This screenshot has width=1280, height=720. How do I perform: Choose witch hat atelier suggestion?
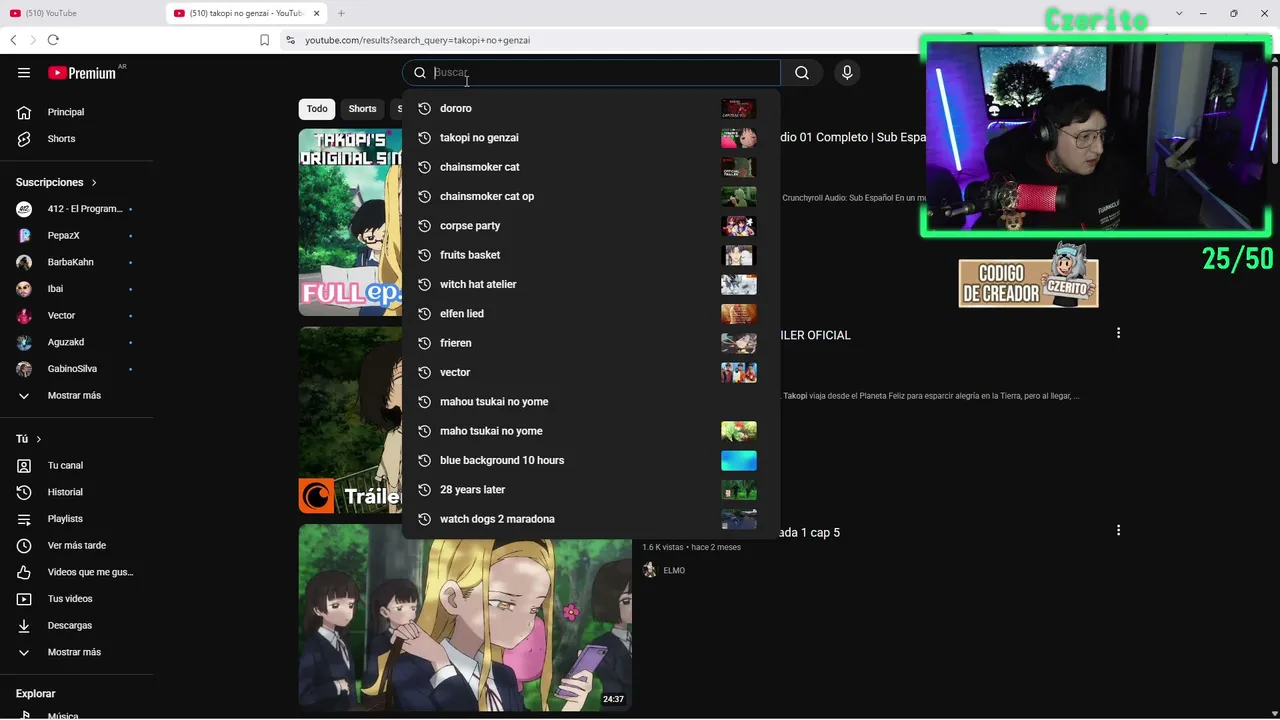[591, 284]
